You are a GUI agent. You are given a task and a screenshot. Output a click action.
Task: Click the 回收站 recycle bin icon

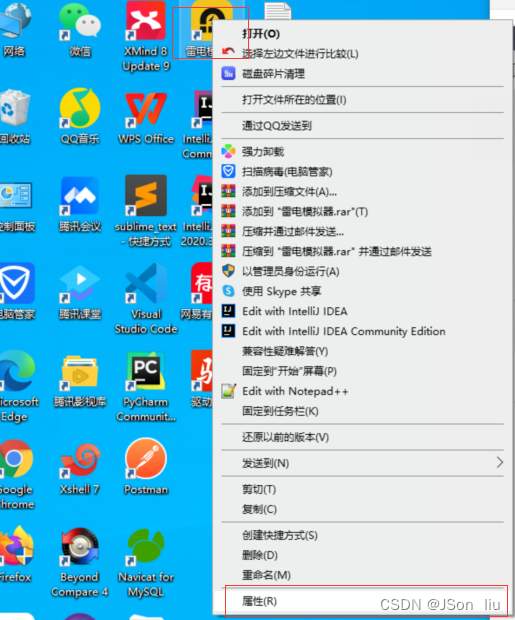point(15,108)
